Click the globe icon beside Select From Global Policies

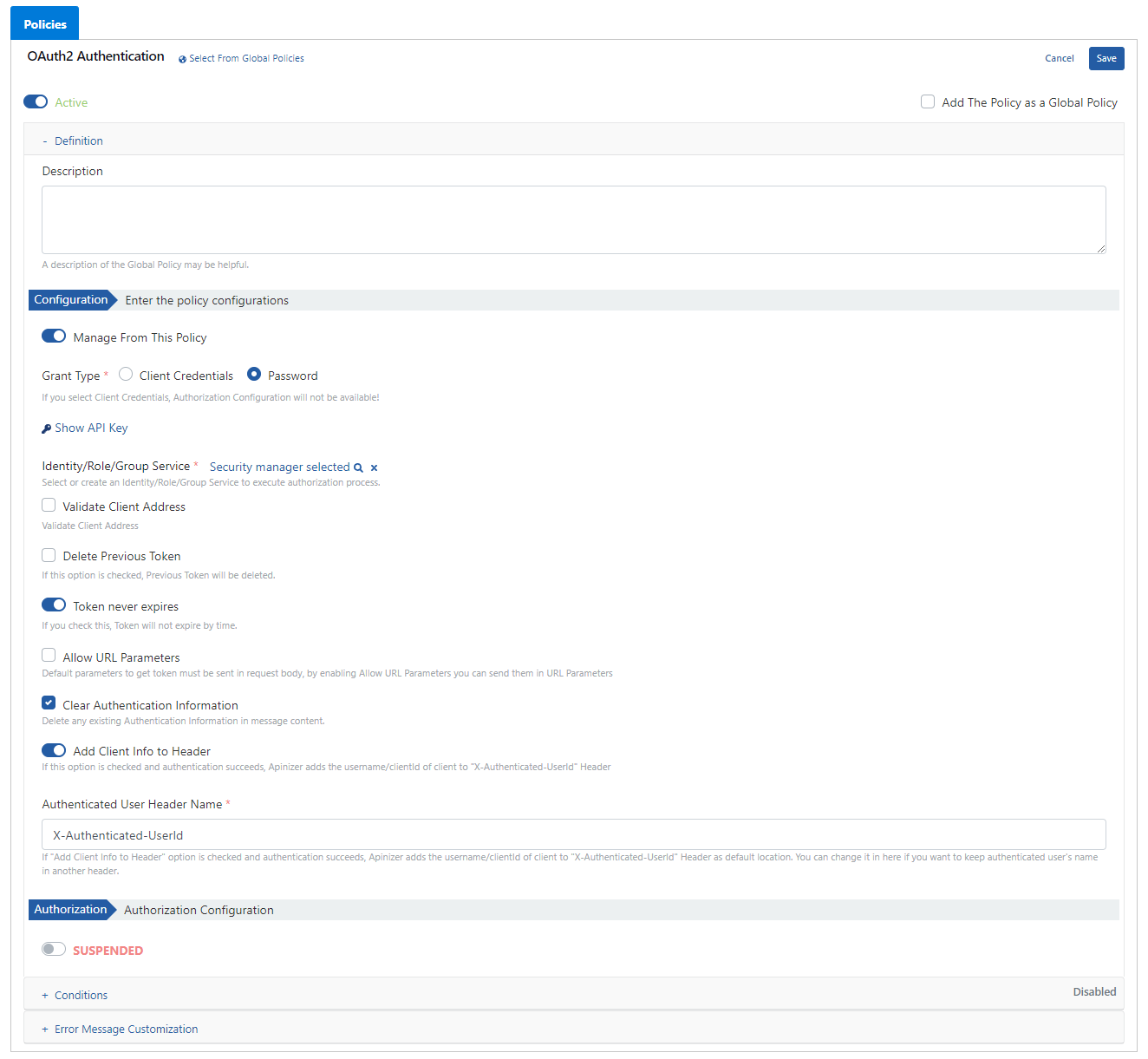click(182, 59)
